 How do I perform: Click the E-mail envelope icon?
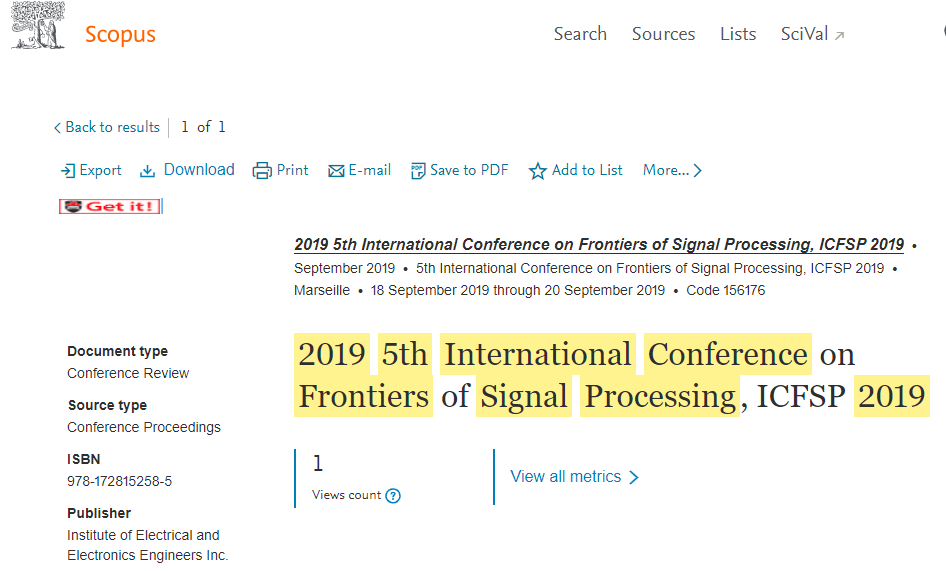pyautogui.click(x=336, y=171)
